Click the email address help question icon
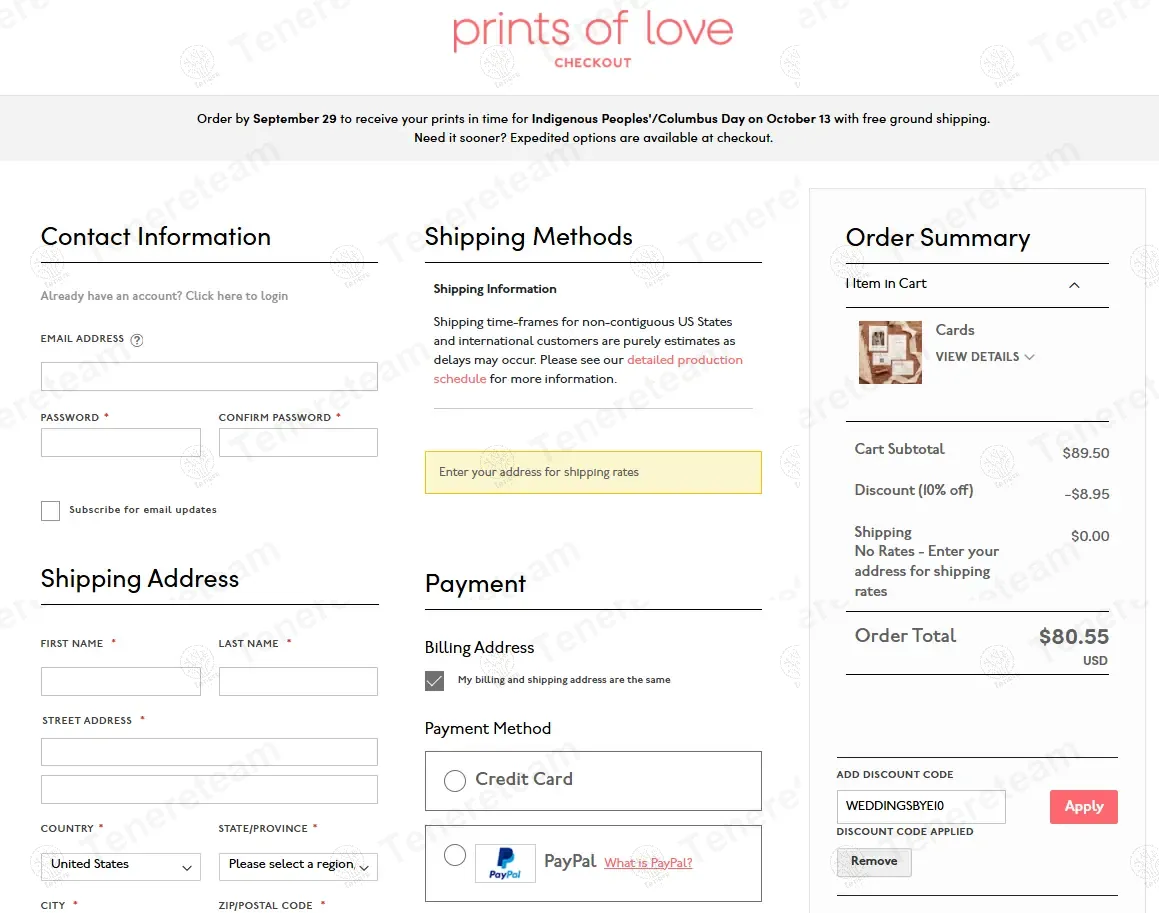Image resolution: width=1159 pixels, height=913 pixels. coord(137,340)
